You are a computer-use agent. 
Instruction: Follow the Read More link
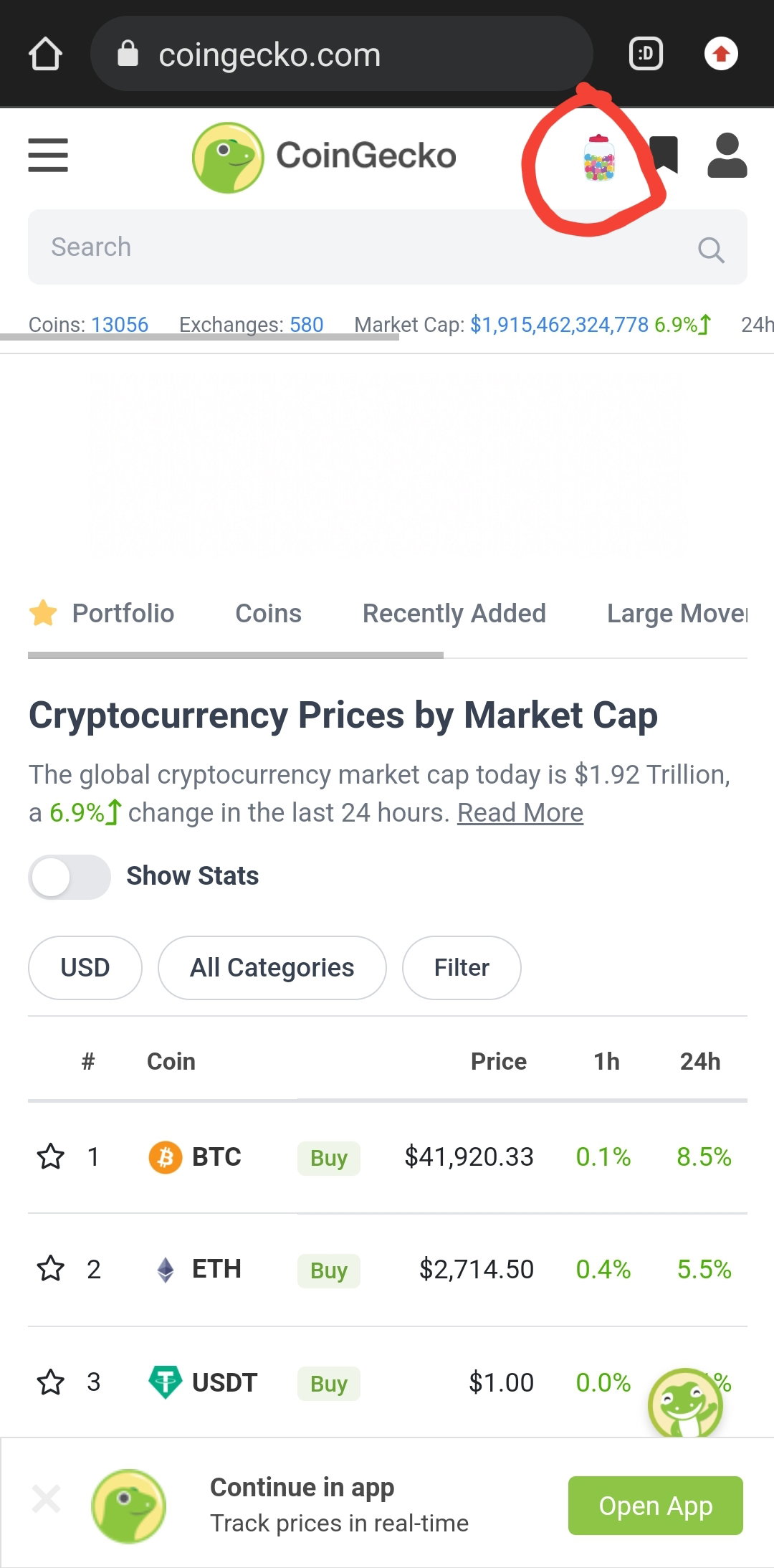tap(520, 813)
